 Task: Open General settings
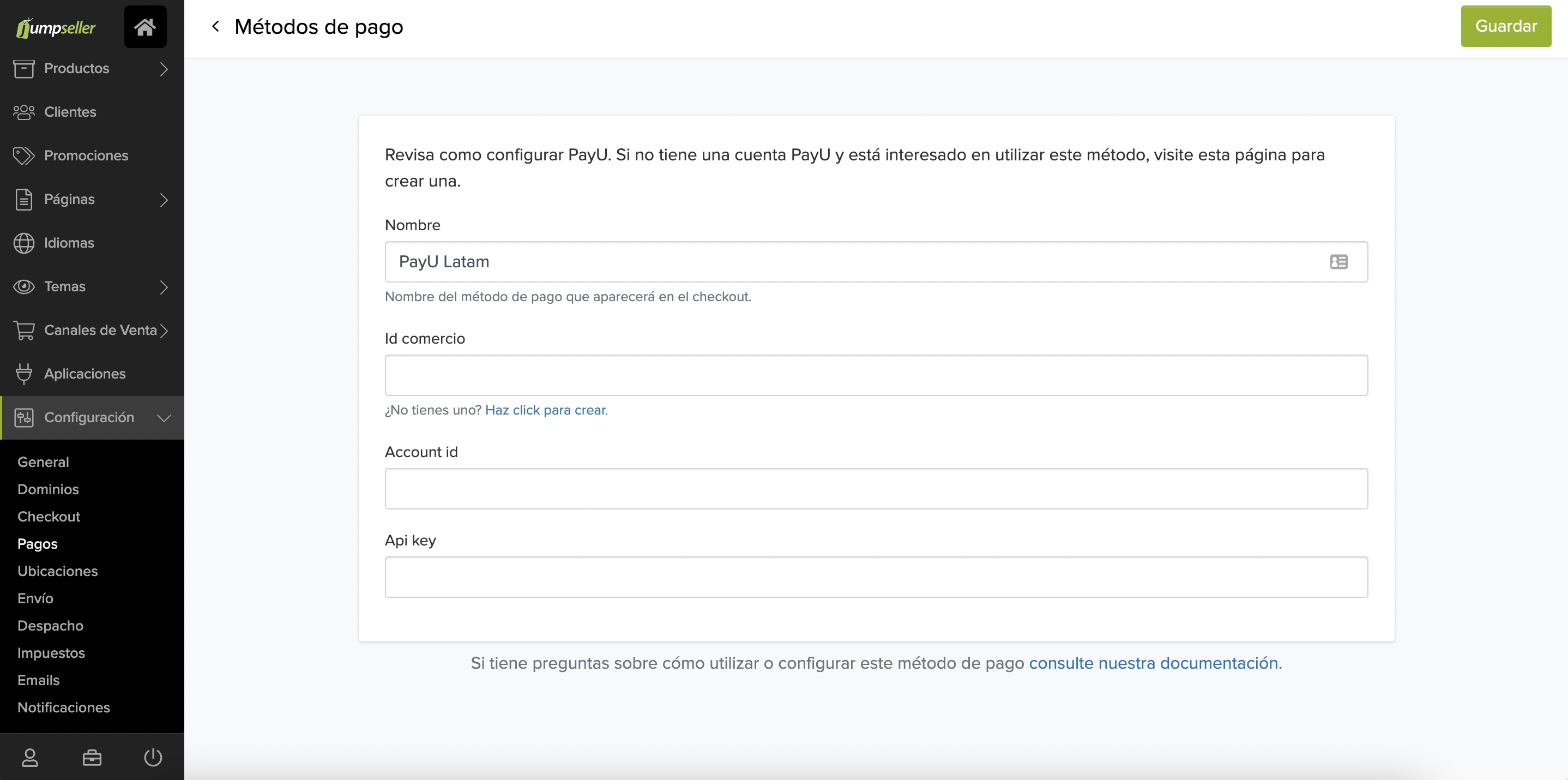tap(43, 462)
